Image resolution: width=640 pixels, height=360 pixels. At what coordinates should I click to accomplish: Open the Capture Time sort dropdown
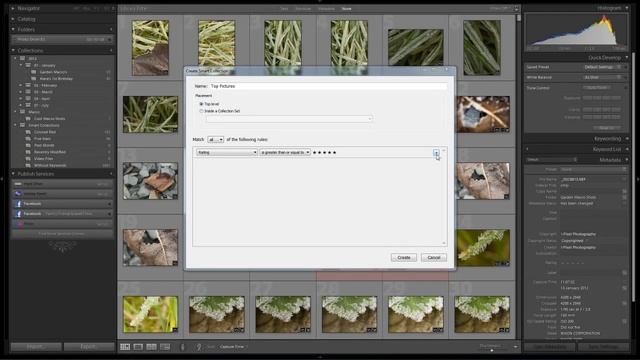tap(233, 347)
